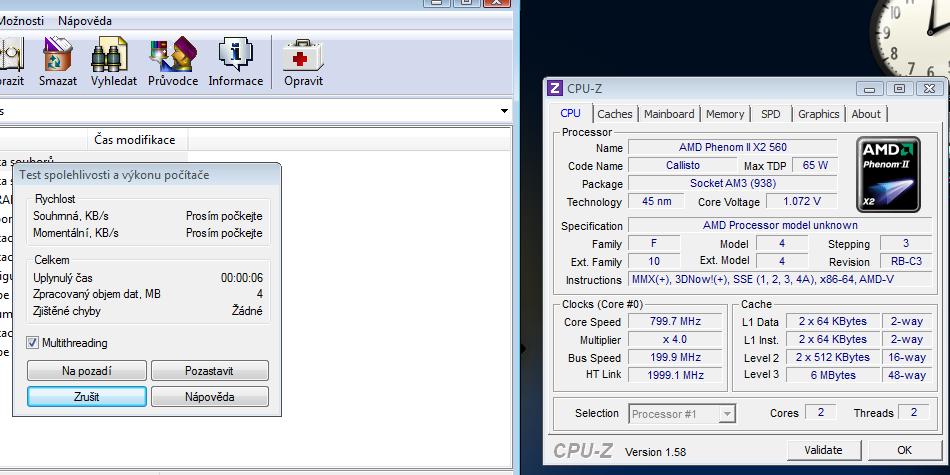Open the Nápověda menu in menu bar

coord(85,21)
